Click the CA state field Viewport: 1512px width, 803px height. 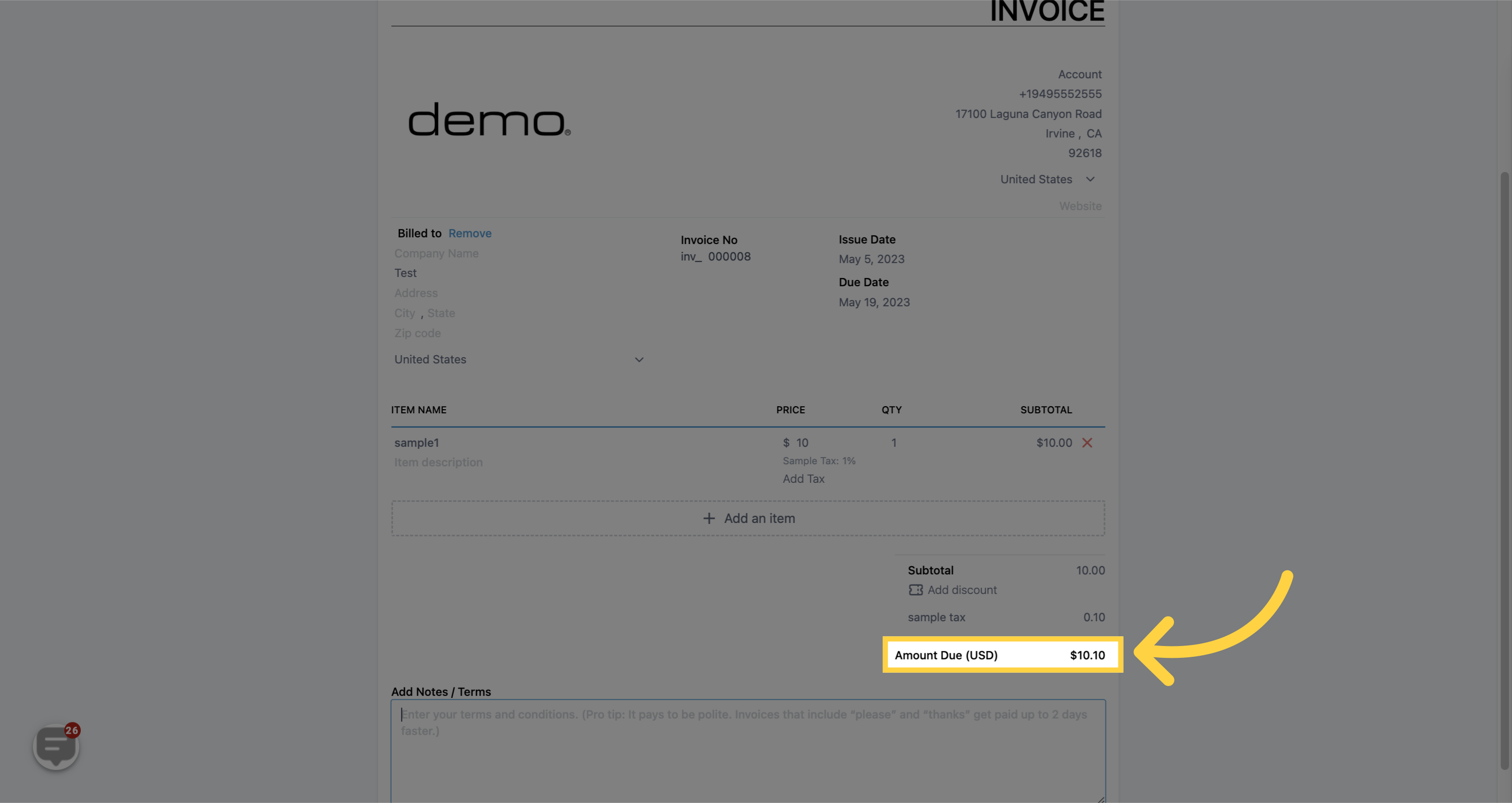1094,133
